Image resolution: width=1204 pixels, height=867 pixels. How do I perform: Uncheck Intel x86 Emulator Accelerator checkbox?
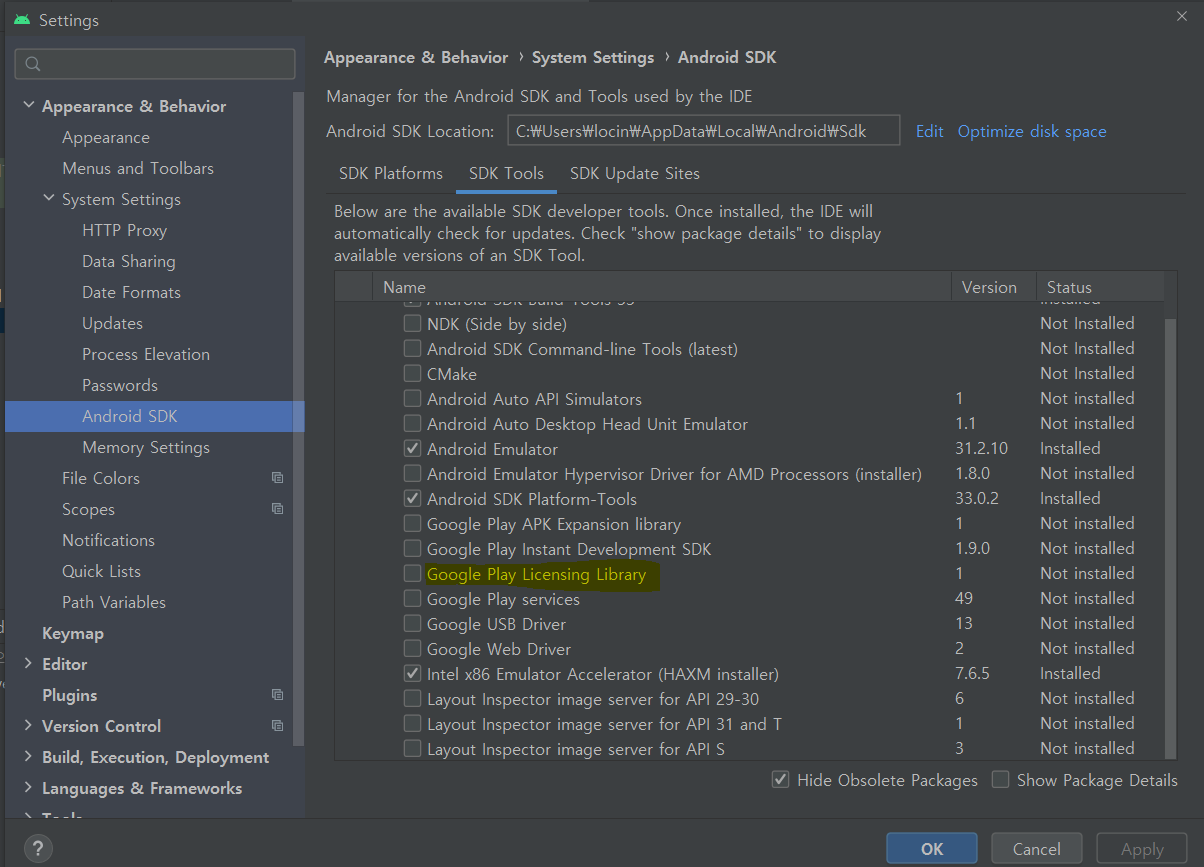412,674
